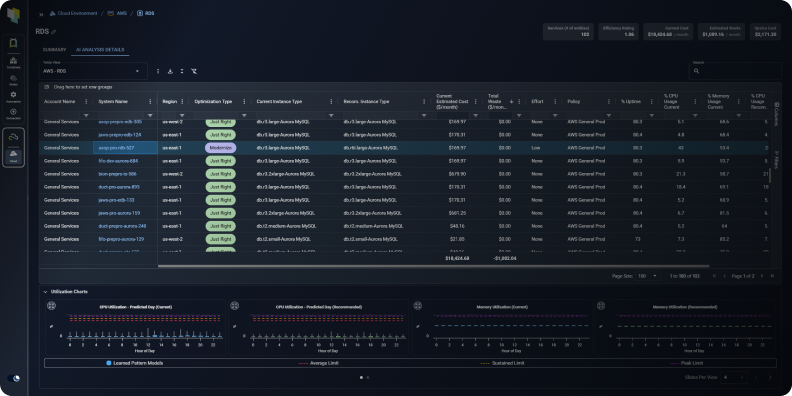Image resolution: width=792 pixels, height=396 pixels.
Task: Open the Columns side panel tab
Action: pos(776,114)
